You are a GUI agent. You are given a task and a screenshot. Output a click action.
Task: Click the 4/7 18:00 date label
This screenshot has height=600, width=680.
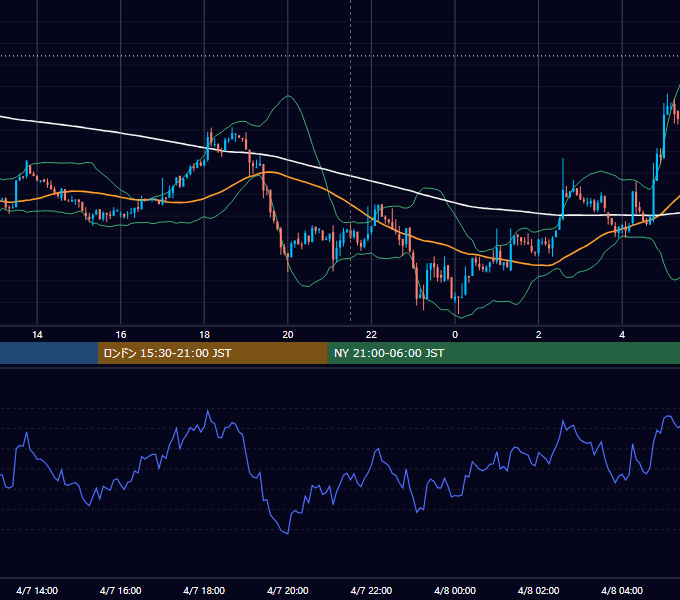coord(204,590)
